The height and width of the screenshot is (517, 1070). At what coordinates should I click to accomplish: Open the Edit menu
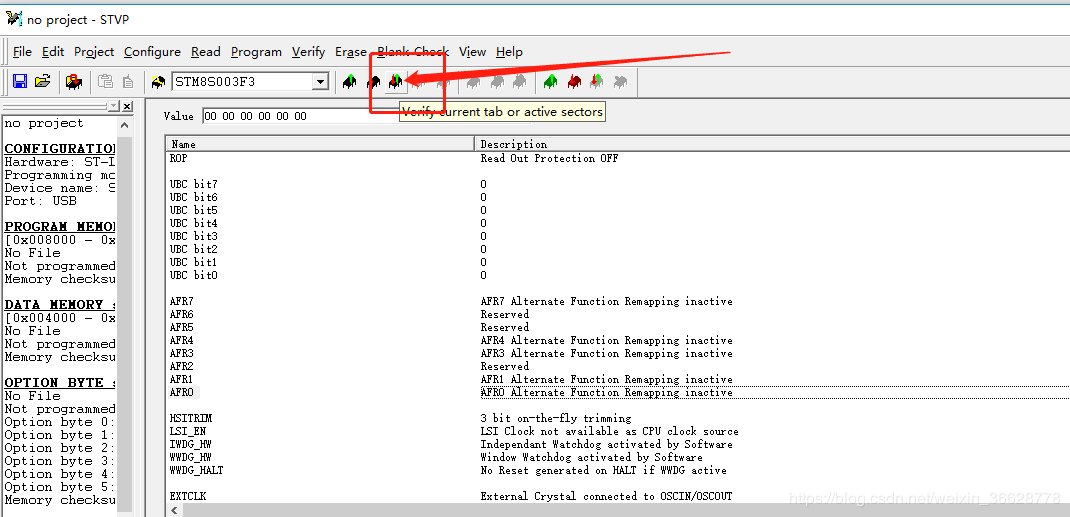[53, 52]
